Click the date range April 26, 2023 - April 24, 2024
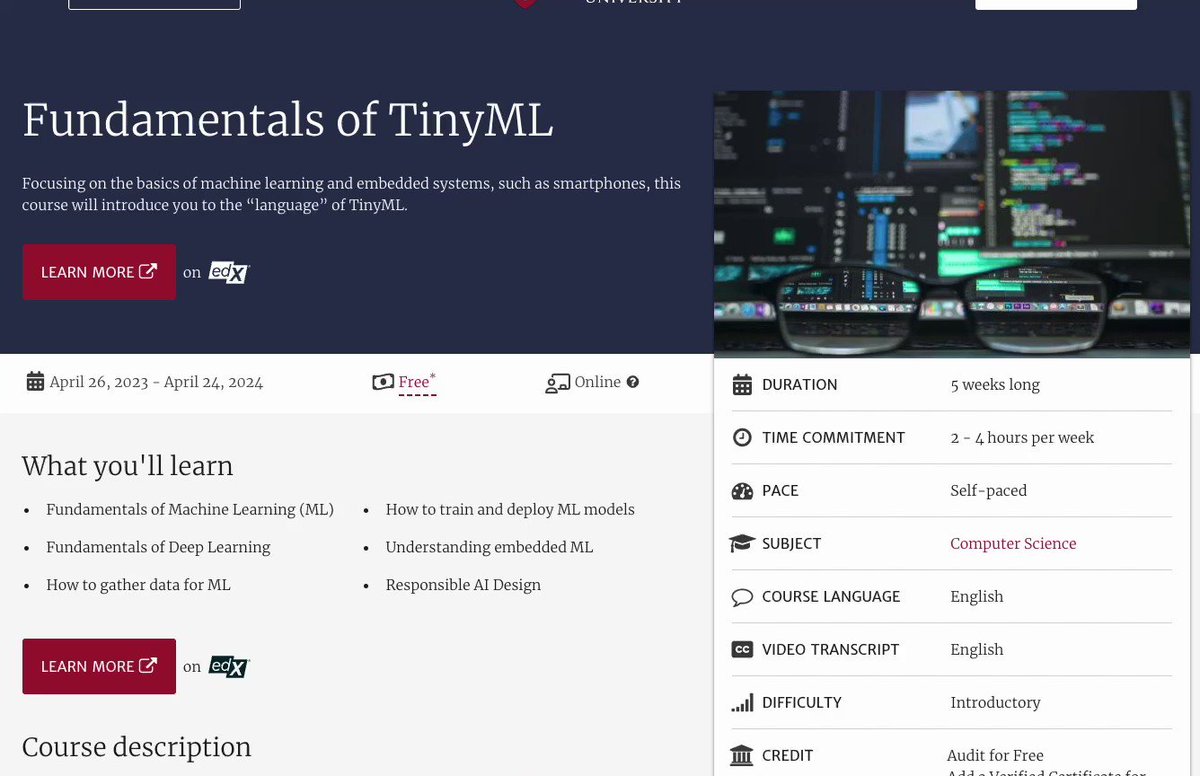 point(156,382)
